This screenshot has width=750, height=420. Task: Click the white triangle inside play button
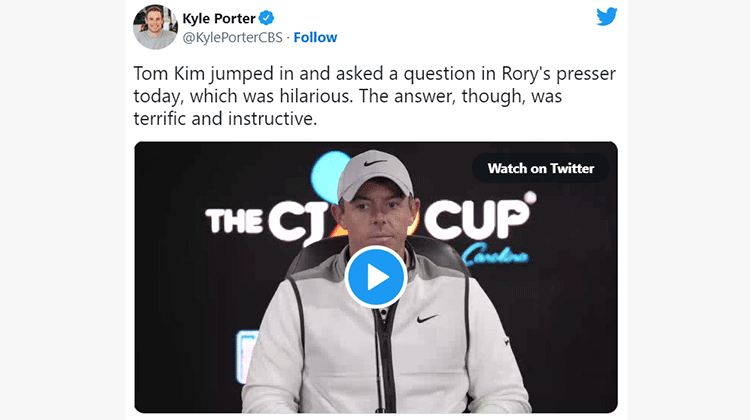pyautogui.click(x=377, y=277)
